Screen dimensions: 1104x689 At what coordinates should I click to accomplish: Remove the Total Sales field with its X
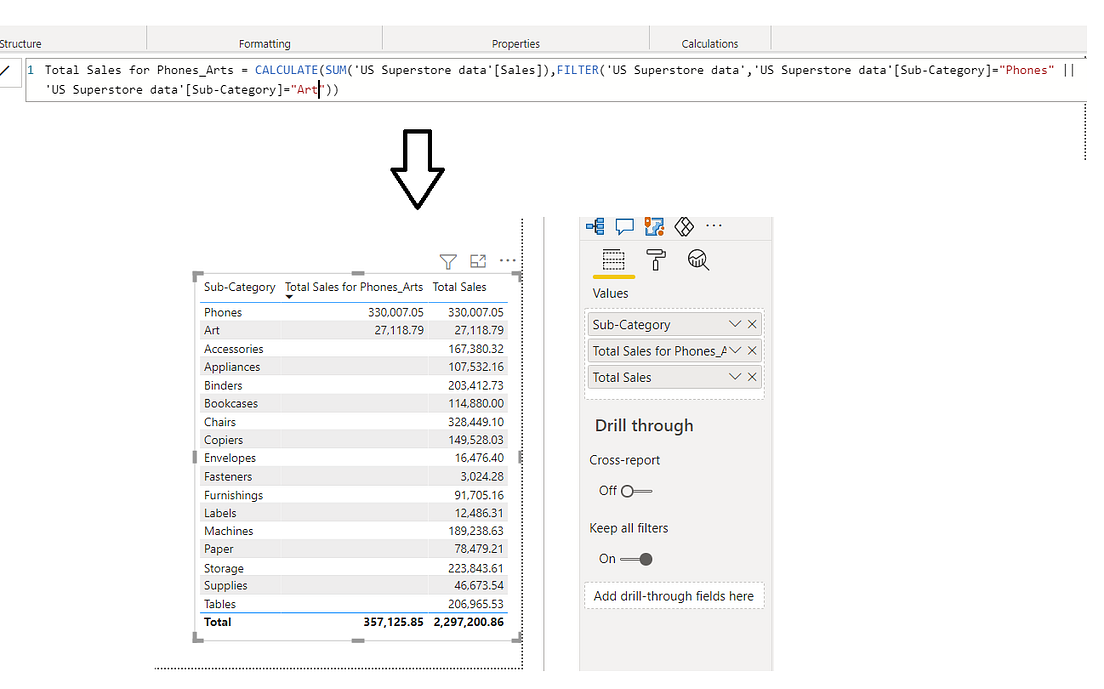click(752, 377)
